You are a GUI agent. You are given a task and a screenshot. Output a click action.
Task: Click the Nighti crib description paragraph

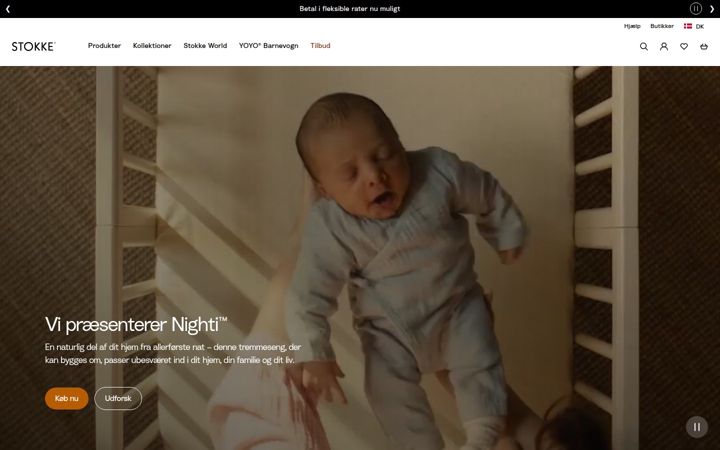[x=173, y=354]
